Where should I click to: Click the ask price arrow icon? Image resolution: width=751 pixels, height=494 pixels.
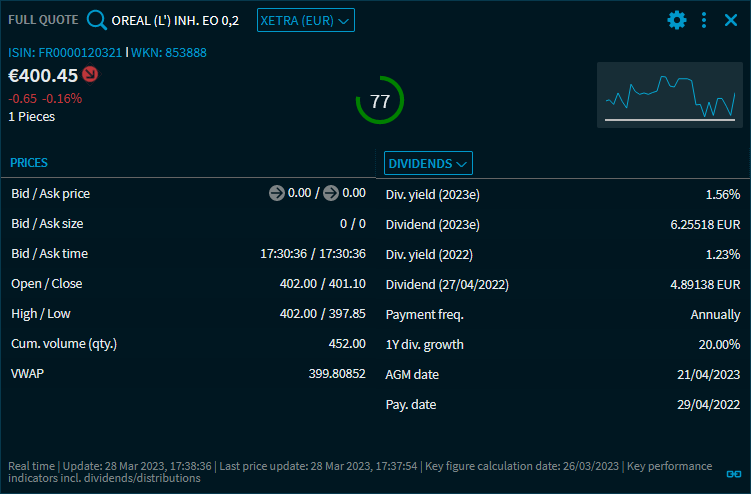point(331,193)
